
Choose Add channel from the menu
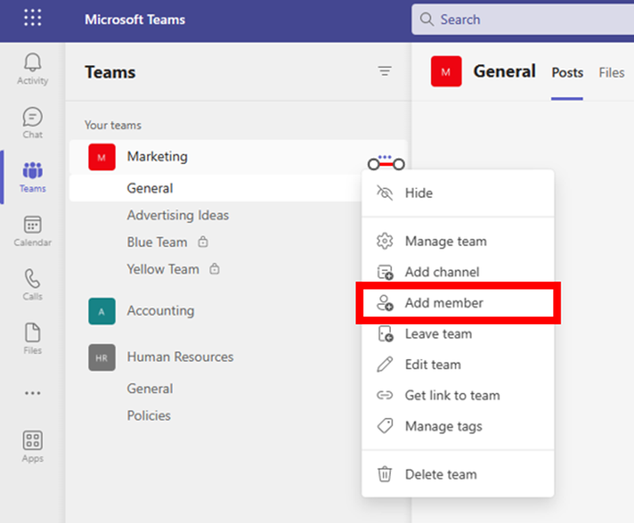tap(458, 272)
